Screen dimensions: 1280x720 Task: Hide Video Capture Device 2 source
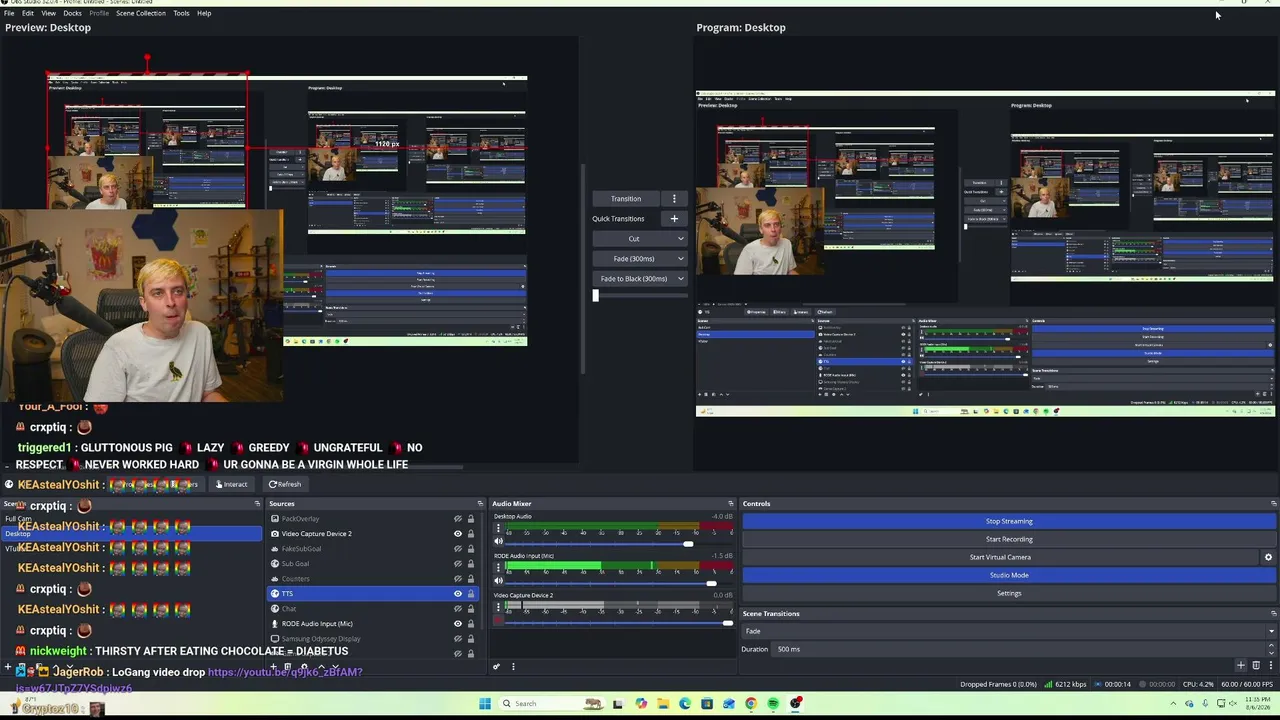pos(458,534)
